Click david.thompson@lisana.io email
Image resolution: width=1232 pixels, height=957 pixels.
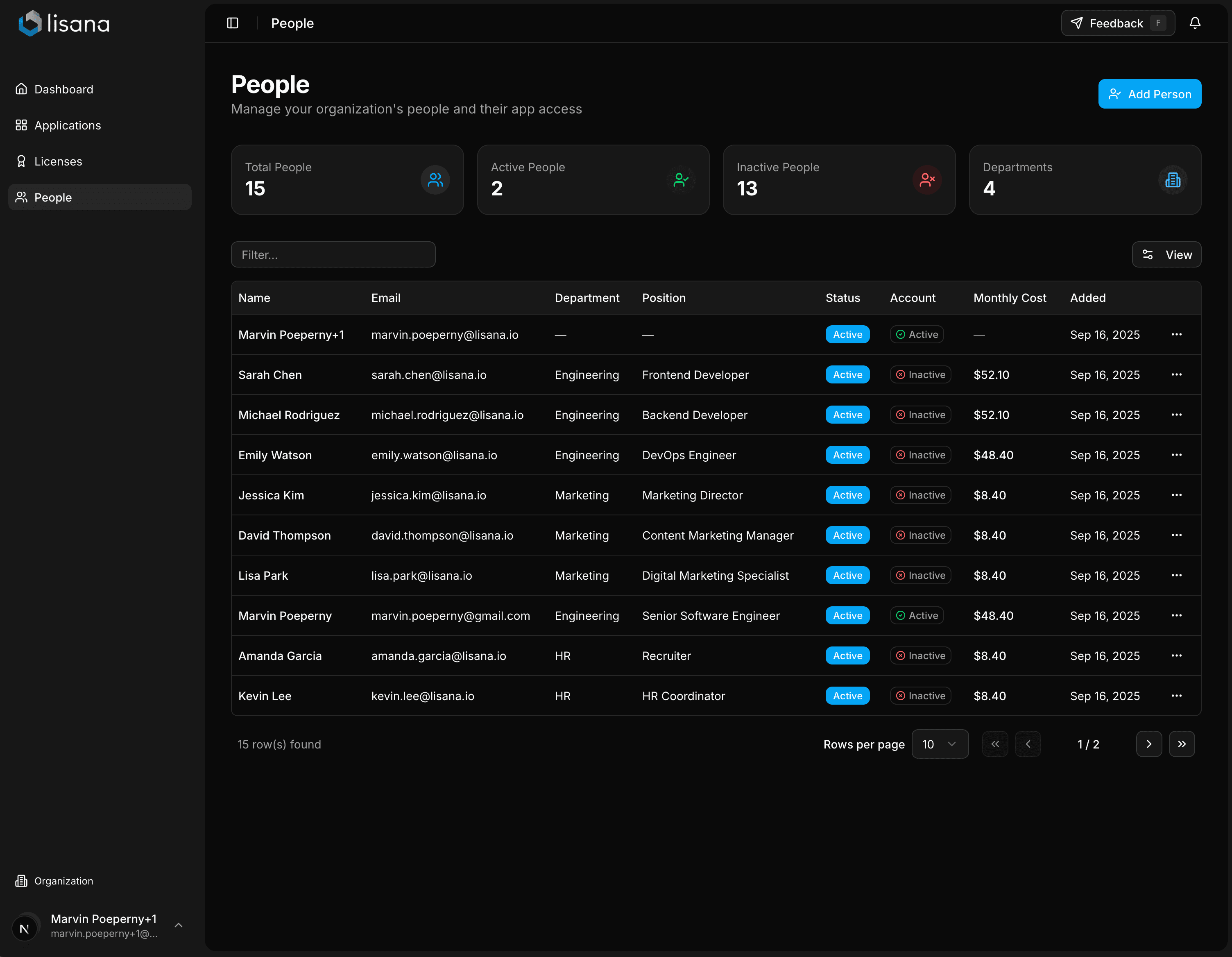pos(442,535)
